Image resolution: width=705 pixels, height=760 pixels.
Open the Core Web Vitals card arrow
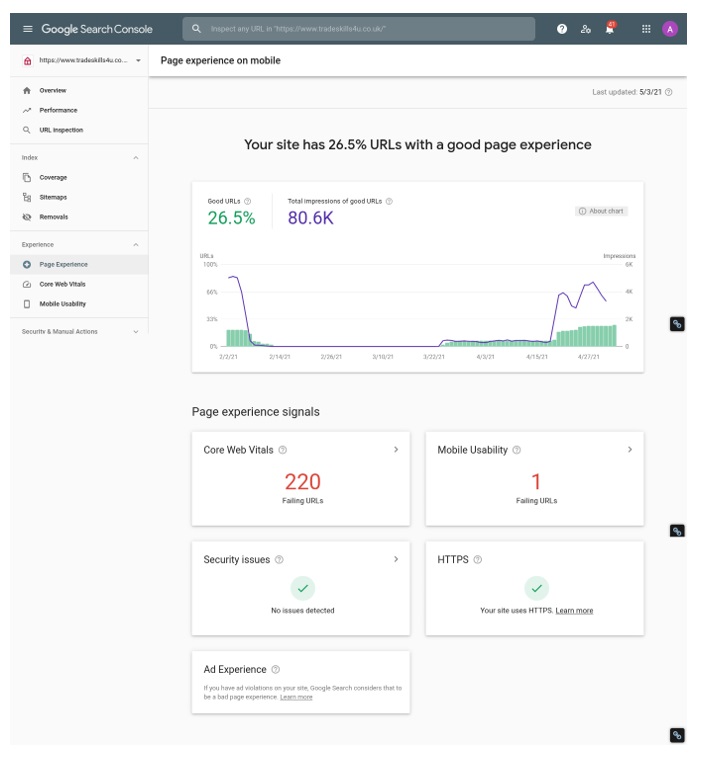click(396, 450)
